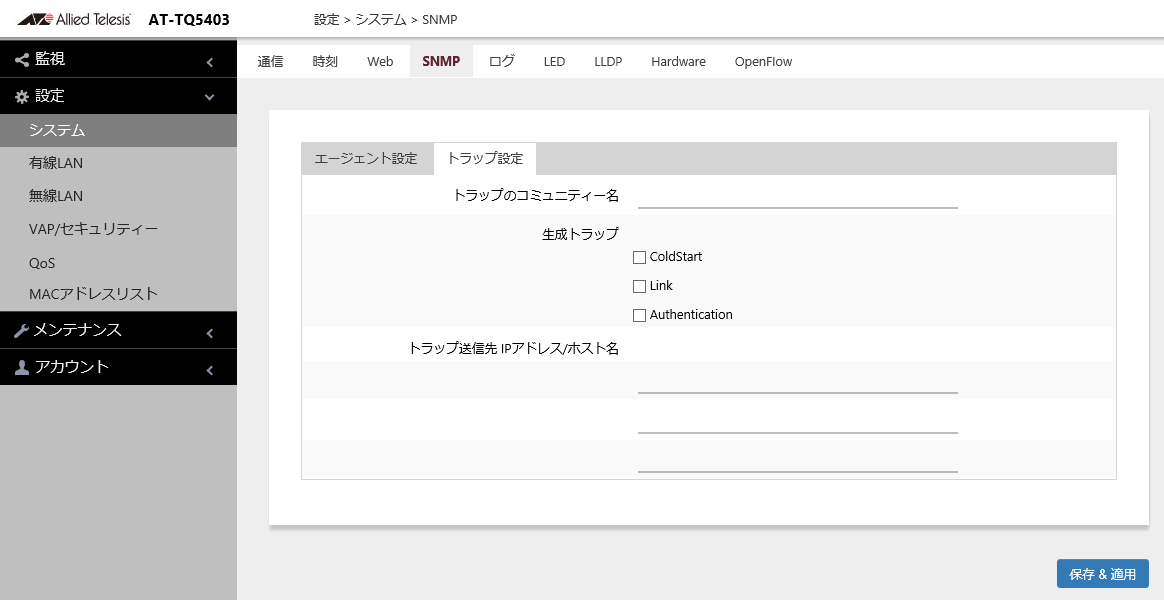1164x600 pixels.
Task: Click the トラップのコミュニティー名 input field
Action: 797,196
